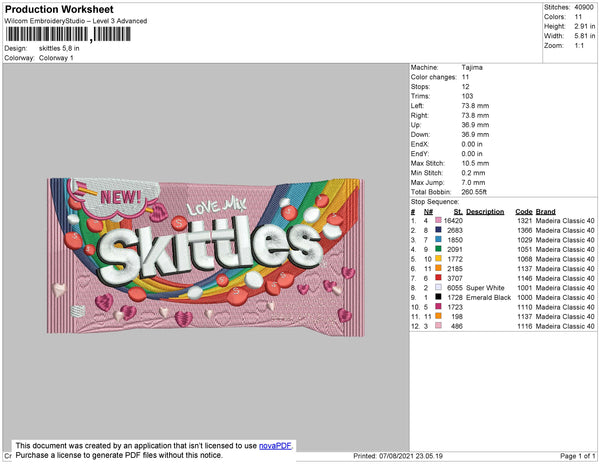Open the novaPDF hyperlink

(275, 446)
